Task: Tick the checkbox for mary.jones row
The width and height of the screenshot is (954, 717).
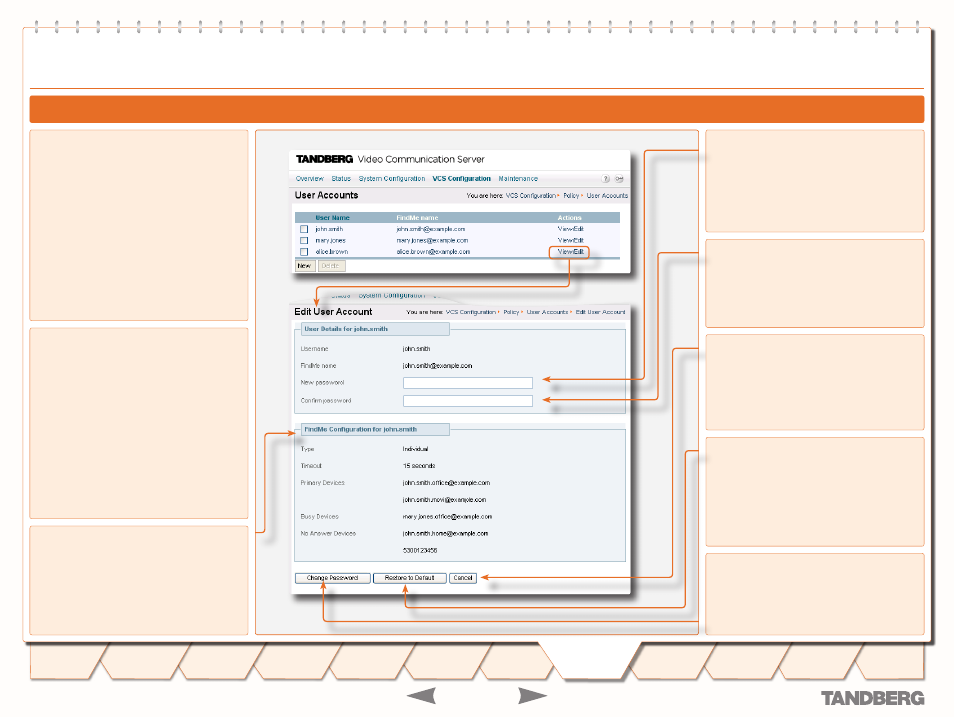Action: pos(304,240)
